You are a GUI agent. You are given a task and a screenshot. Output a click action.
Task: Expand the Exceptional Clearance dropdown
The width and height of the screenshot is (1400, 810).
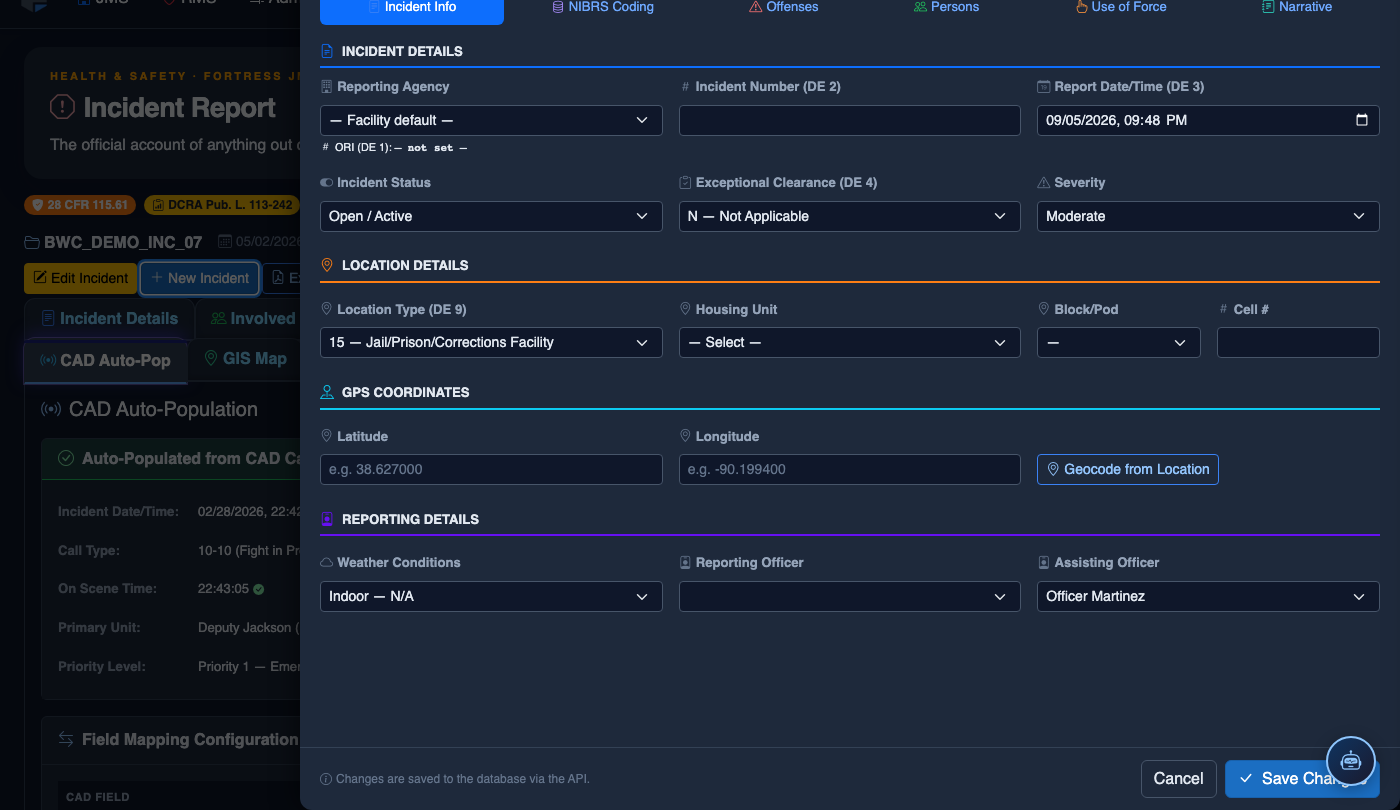pos(850,216)
